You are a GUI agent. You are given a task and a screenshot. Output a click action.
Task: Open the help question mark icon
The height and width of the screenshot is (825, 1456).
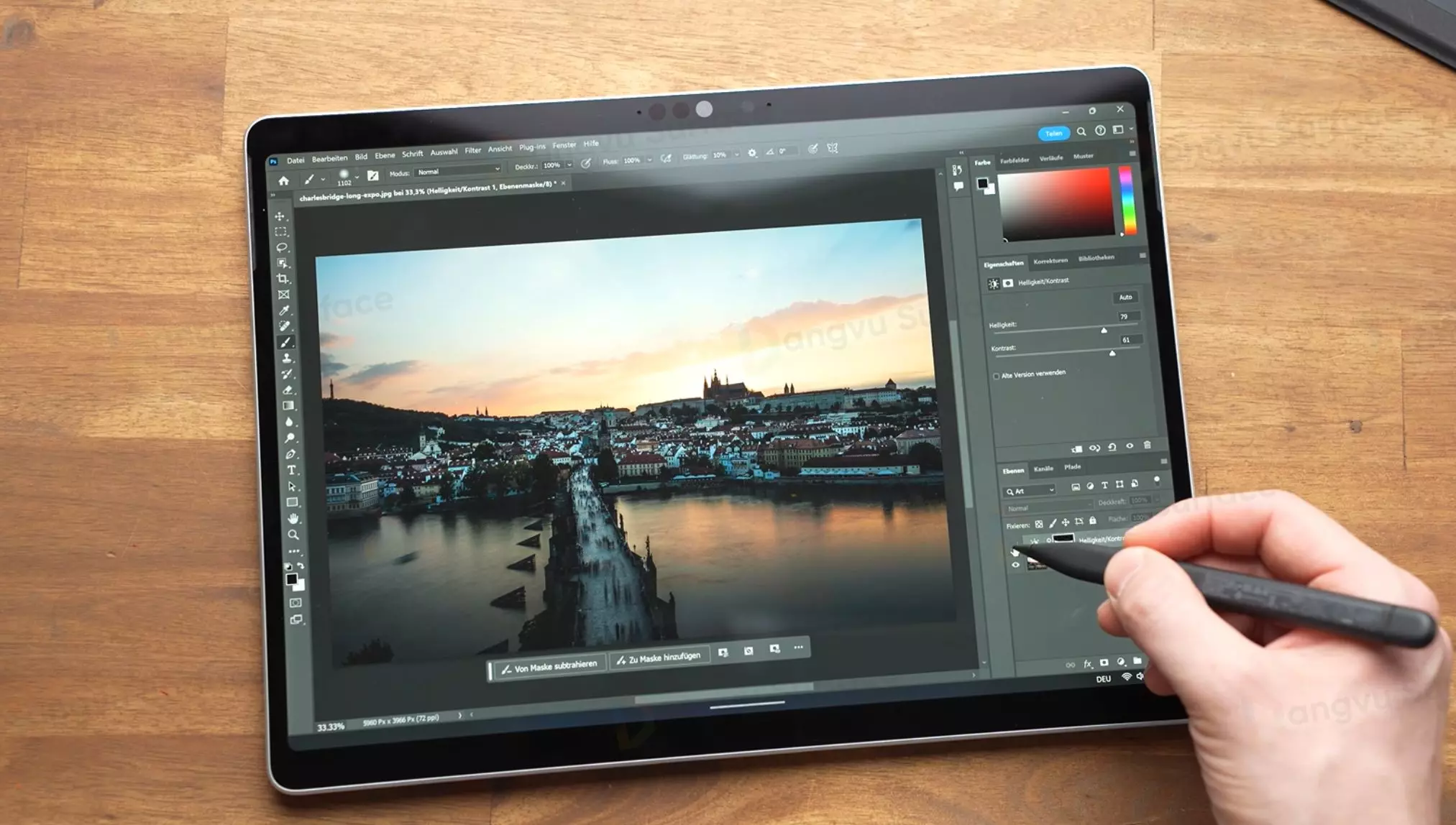[x=1100, y=131]
